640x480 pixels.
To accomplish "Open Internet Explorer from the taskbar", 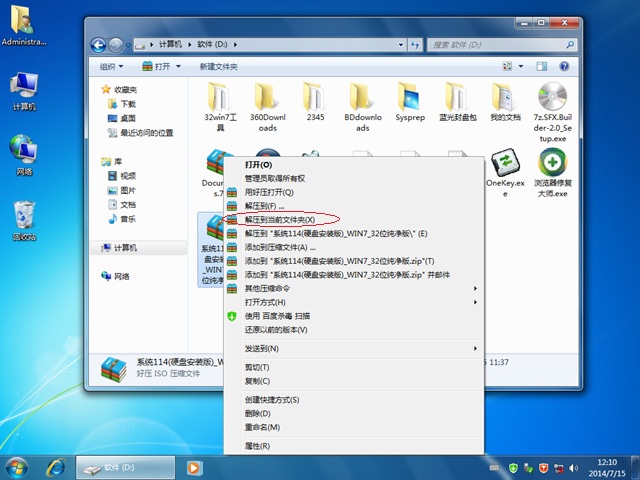I will click(57, 466).
